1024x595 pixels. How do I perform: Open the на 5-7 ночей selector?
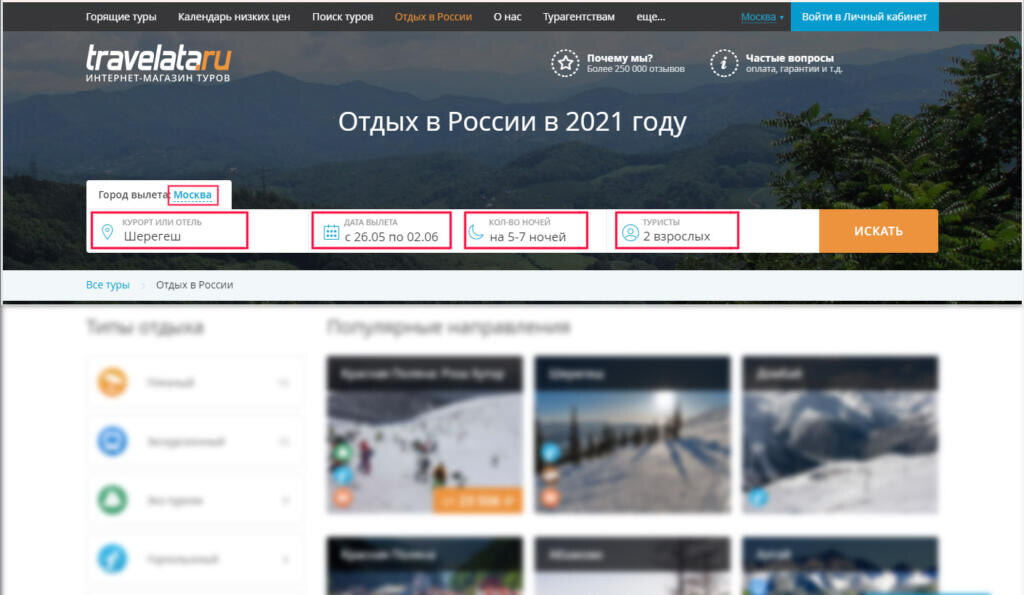click(526, 230)
